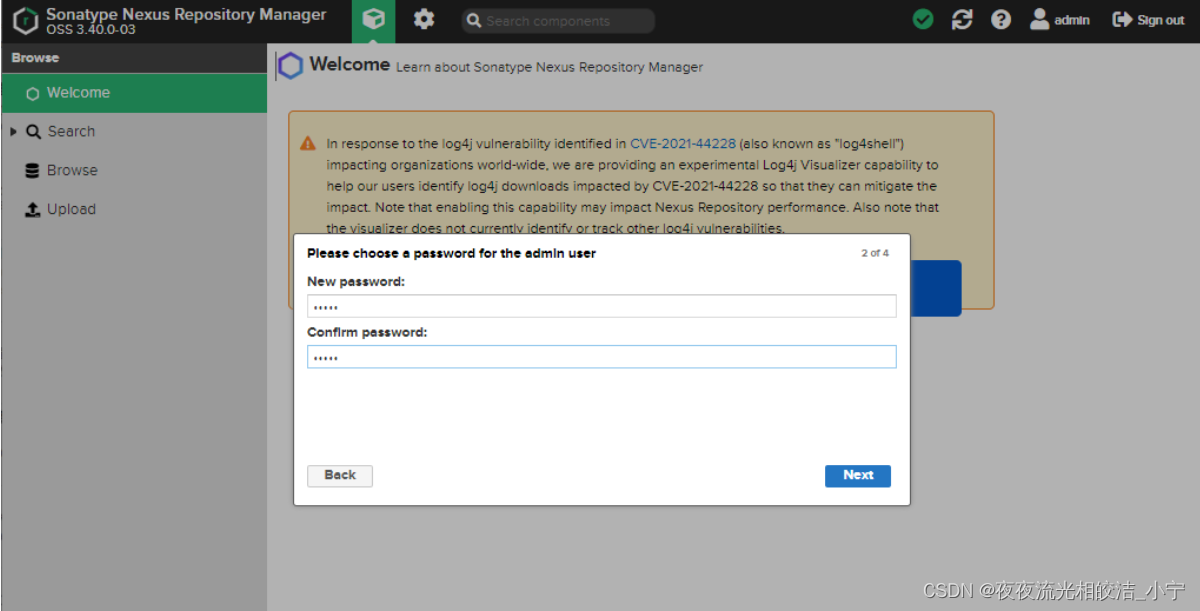This screenshot has width=1200, height=611.
Task: Click the Next button
Action: click(x=858, y=476)
